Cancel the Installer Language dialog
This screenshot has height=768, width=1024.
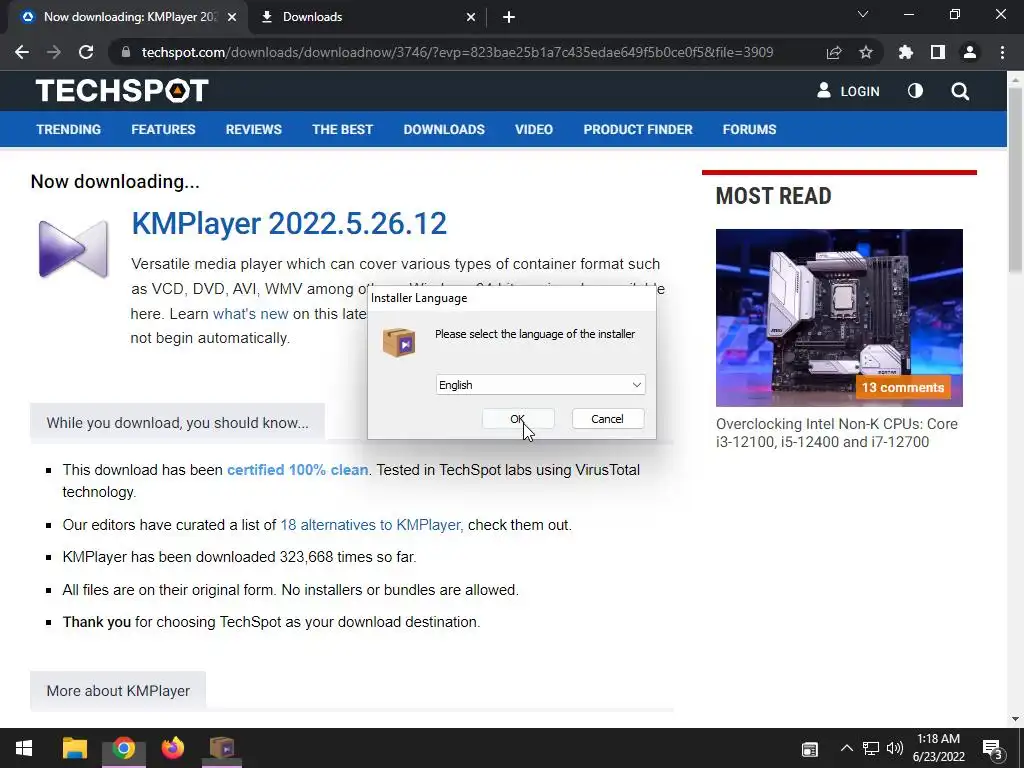pyautogui.click(x=607, y=419)
